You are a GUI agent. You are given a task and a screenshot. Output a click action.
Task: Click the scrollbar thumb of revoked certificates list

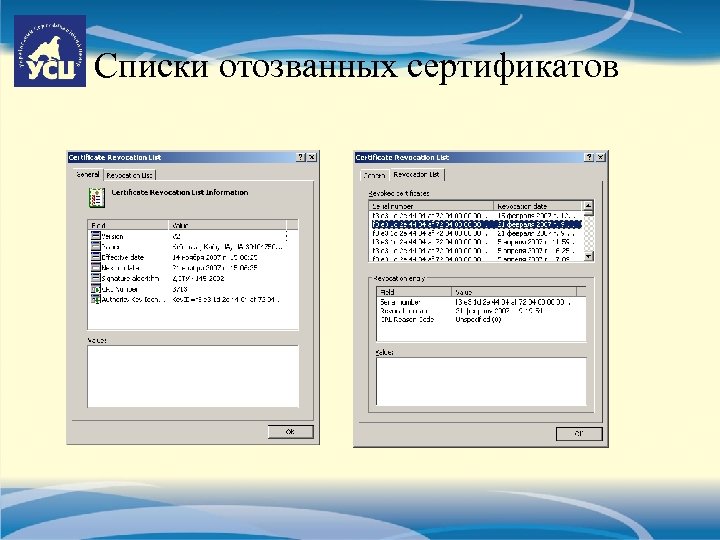(588, 214)
